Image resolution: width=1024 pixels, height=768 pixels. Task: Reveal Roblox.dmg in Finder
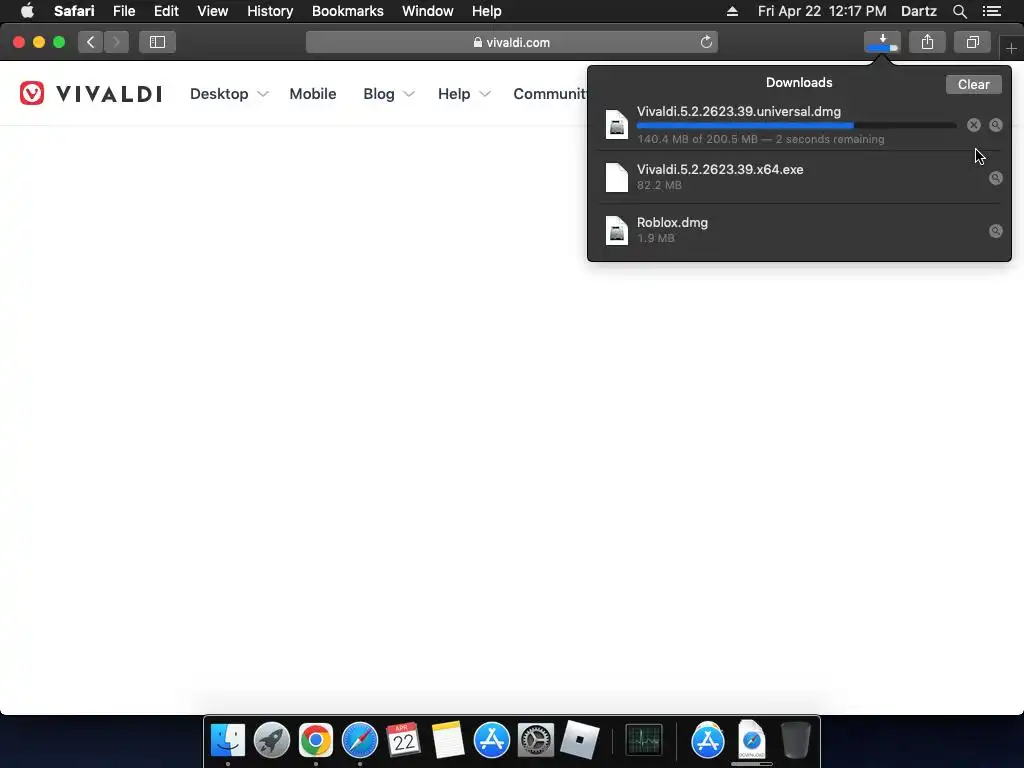point(995,231)
